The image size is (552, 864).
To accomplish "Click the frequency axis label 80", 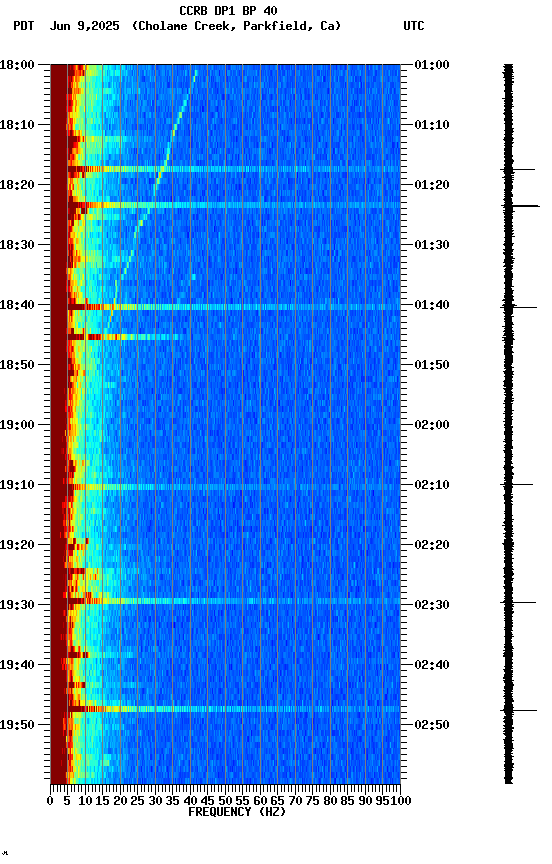I will pyautogui.click(x=331, y=801).
